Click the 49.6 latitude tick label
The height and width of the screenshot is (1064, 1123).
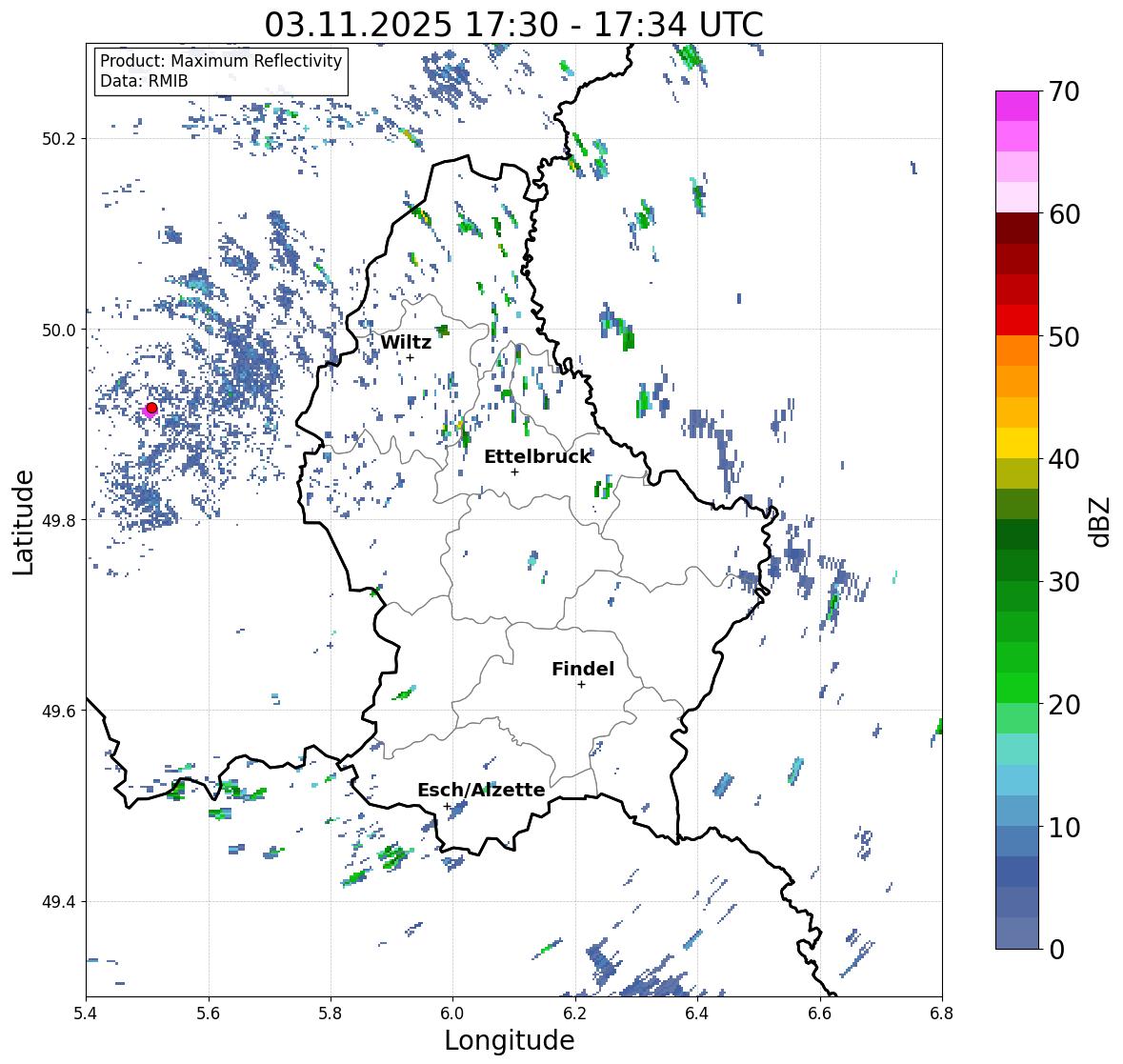point(59,711)
